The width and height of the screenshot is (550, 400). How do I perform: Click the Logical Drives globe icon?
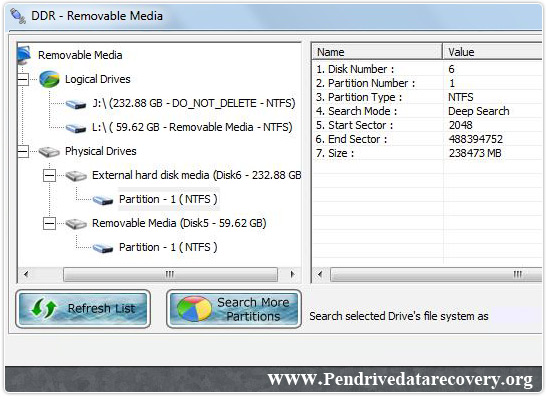[x=49, y=79]
